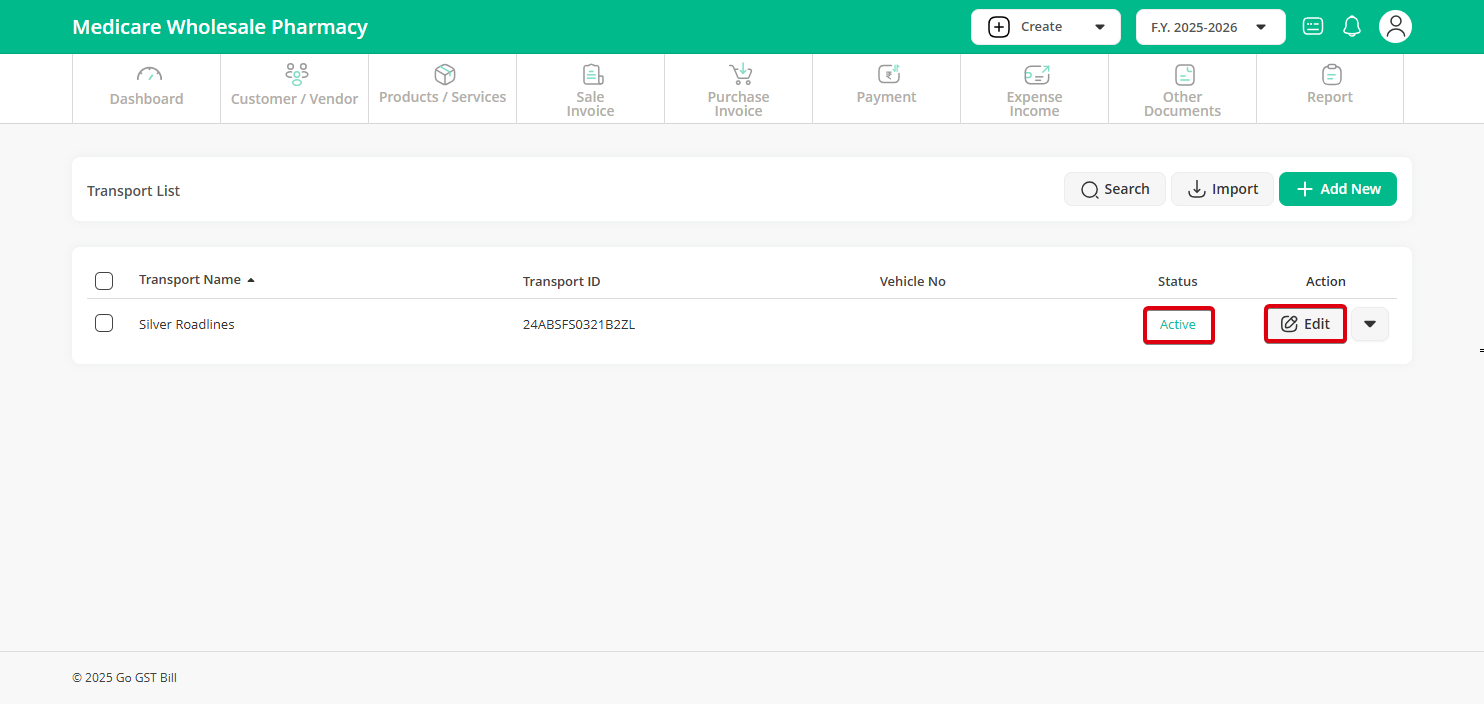Click the plus icon in Add New button
This screenshot has height=704, width=1484.
coord(1304,189)
